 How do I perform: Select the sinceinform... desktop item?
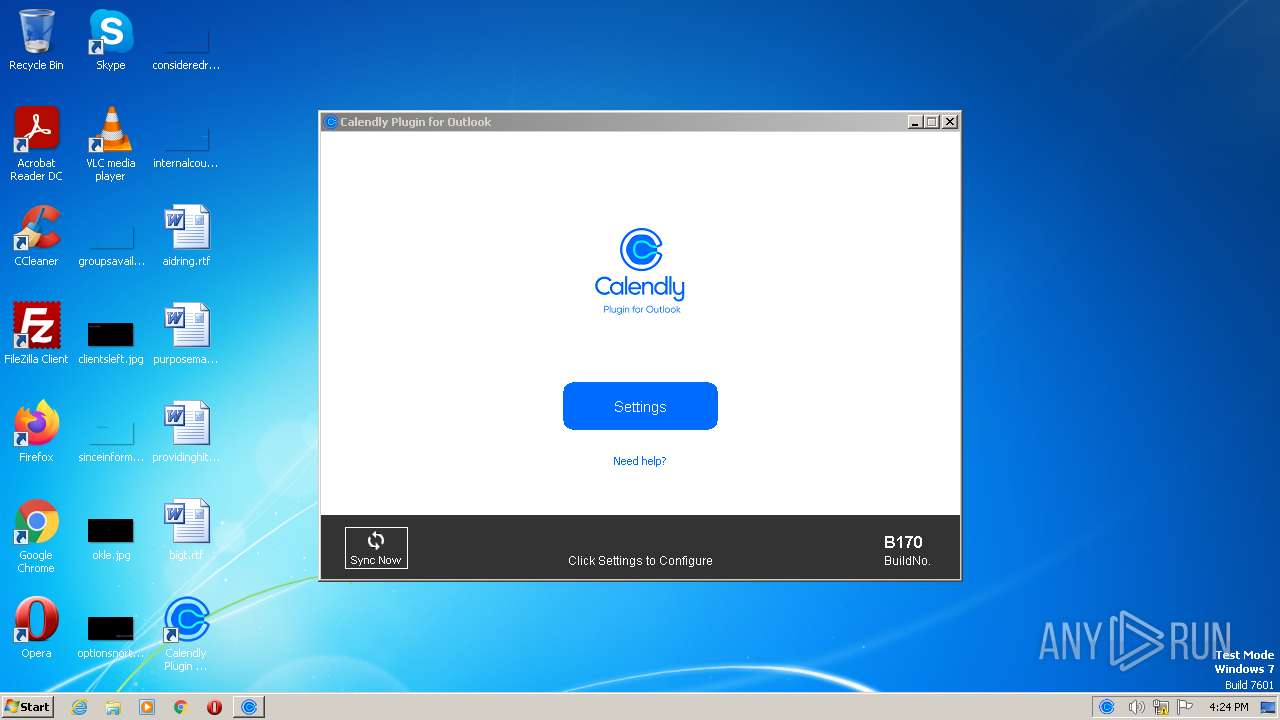pyautogui.click(x=110, y=442)
